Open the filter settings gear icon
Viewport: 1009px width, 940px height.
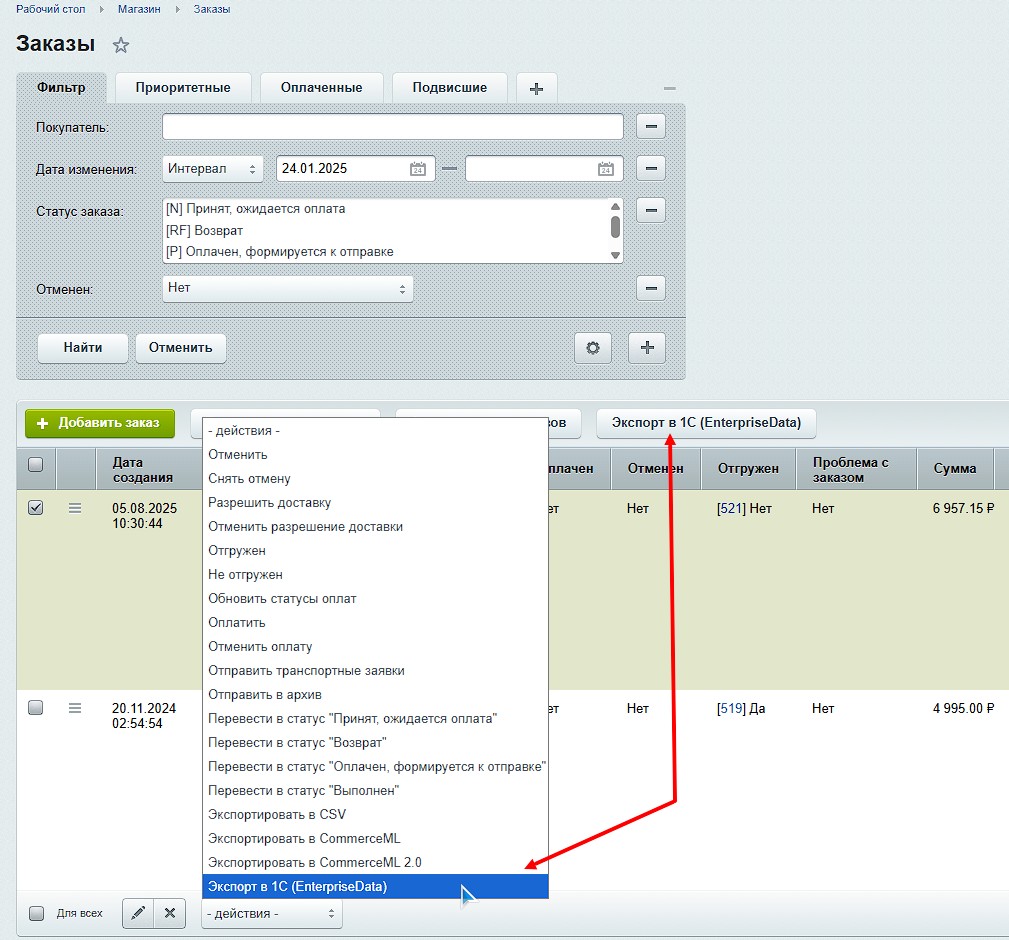tap(592, 348)
